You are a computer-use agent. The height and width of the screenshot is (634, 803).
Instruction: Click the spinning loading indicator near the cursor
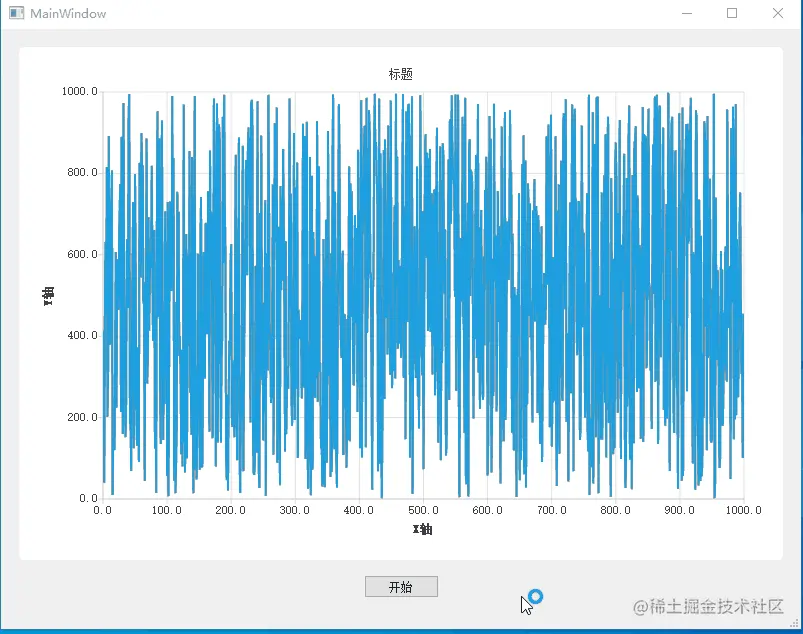coord(533,596)
